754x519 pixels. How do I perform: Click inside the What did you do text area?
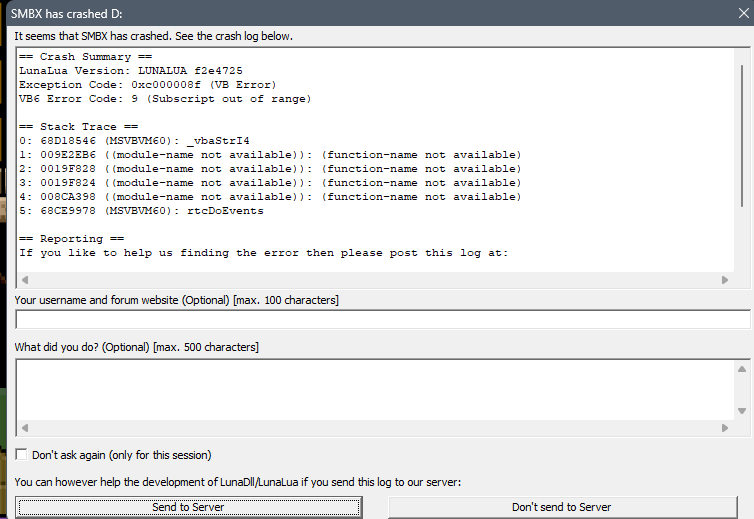[375, 390]
